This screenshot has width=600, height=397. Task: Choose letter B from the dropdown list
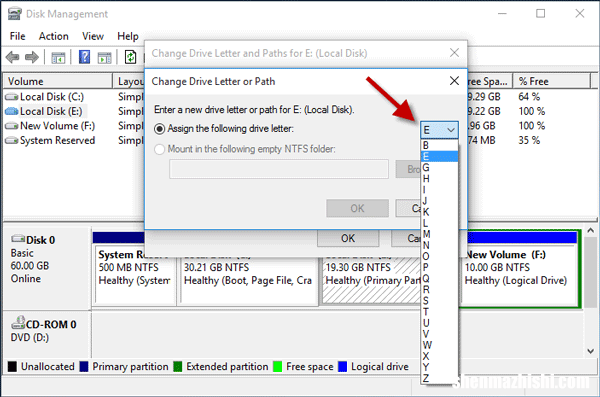(x=439, y=145)
